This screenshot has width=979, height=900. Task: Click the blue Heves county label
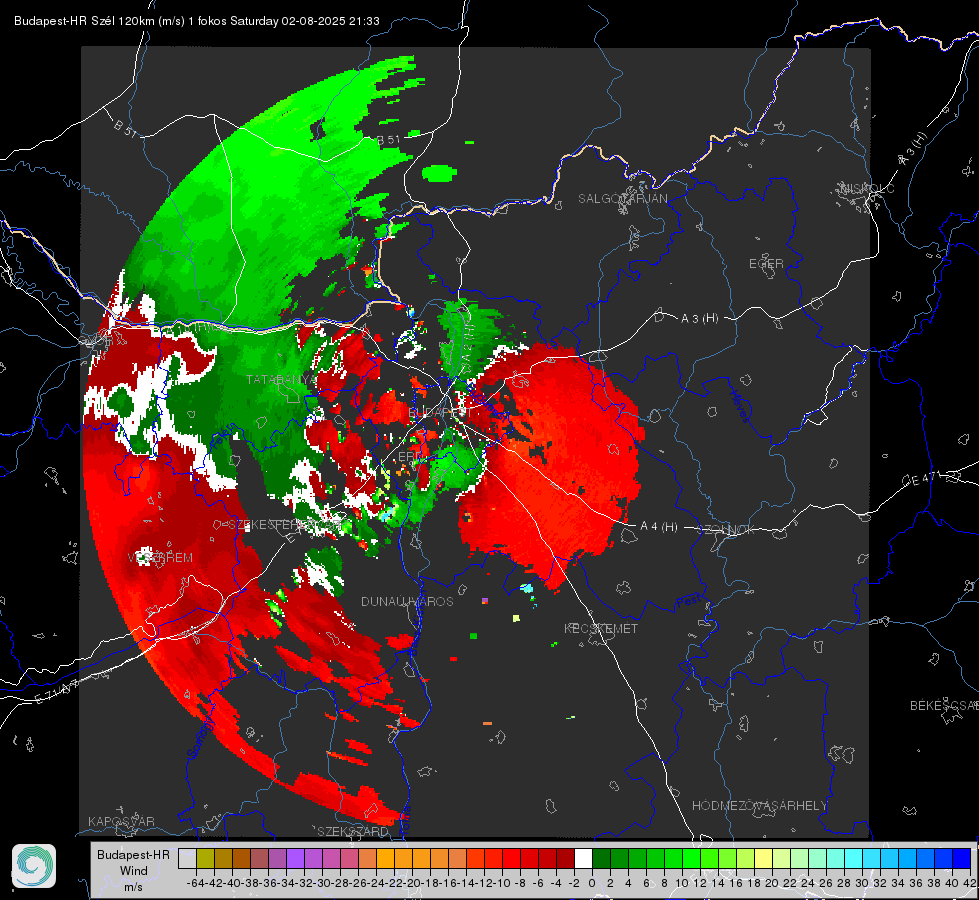point(739,406)
